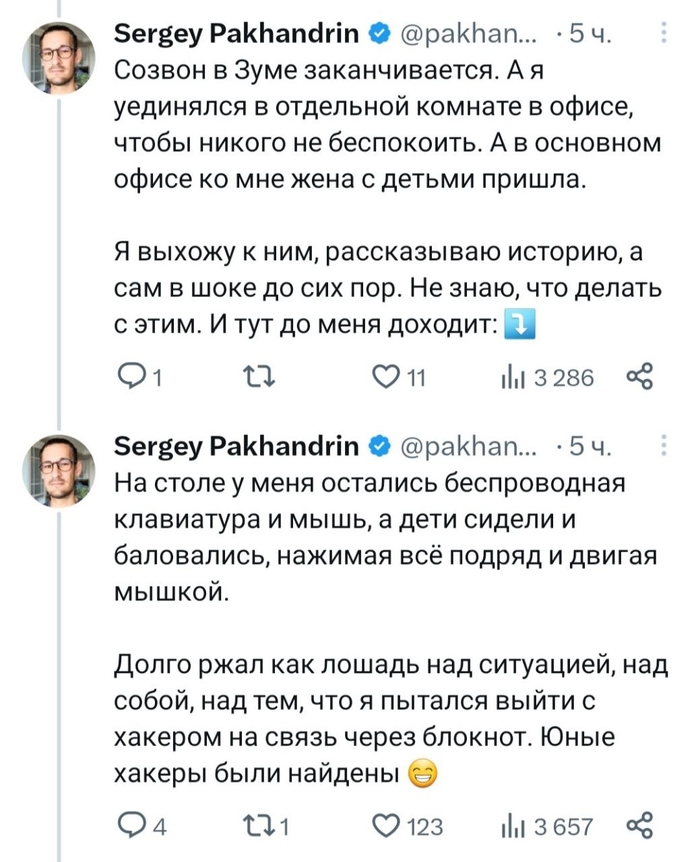This screenshot has height=862, width=700.
Task: Like the first tweet with 11 likes
Action: pyautogui.click(x=384, y=378)
